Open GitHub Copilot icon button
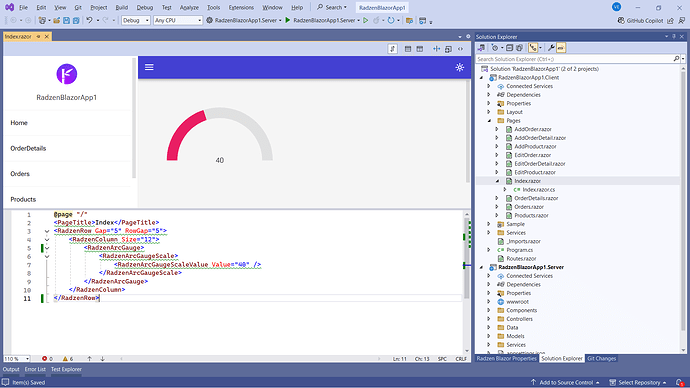 point(621,20)
